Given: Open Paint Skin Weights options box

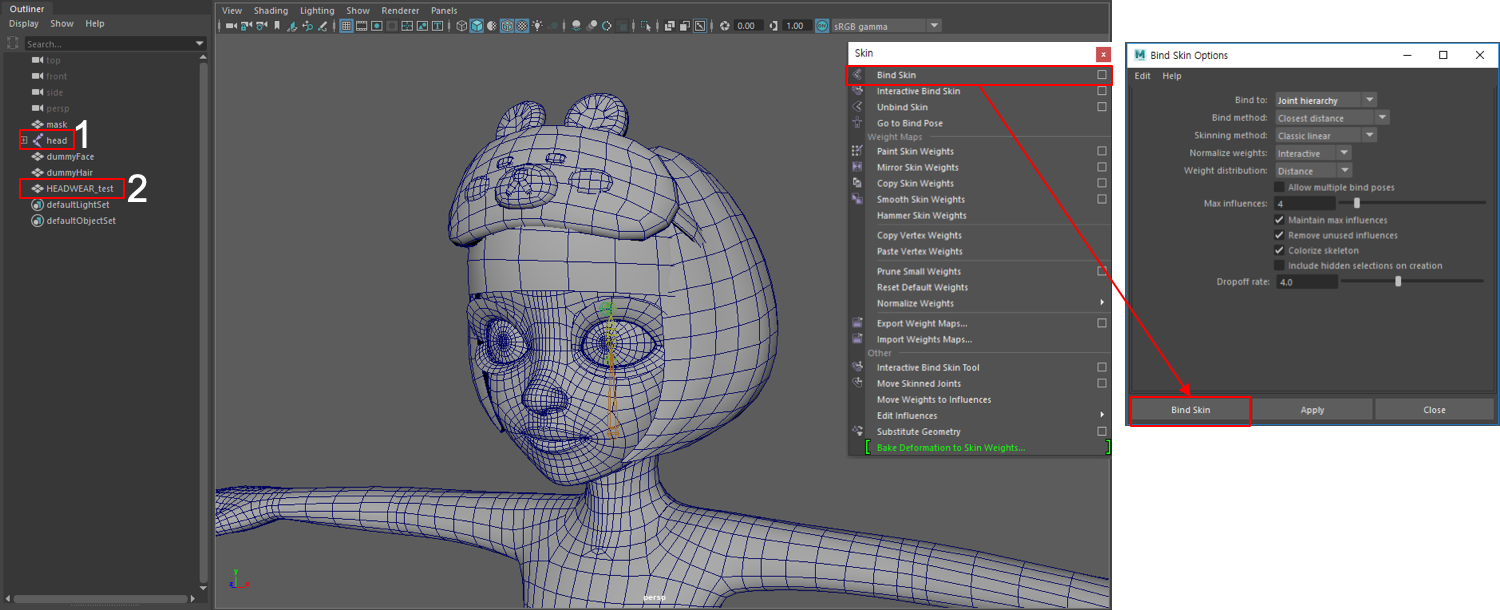Looking at the screenshot, I should (1102, 151).
